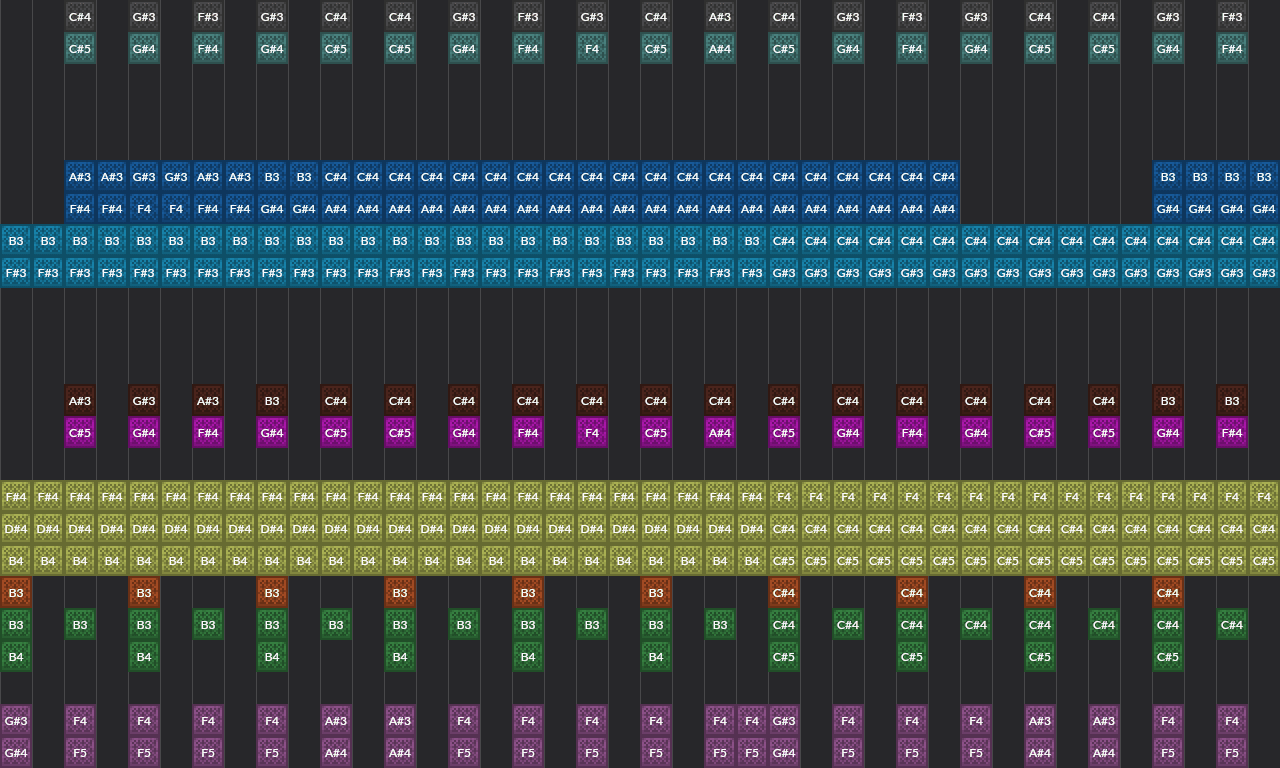Select the leftmost purple G#3 note block
This screenshot has width=1280, height=768.
tap(16, 721)
